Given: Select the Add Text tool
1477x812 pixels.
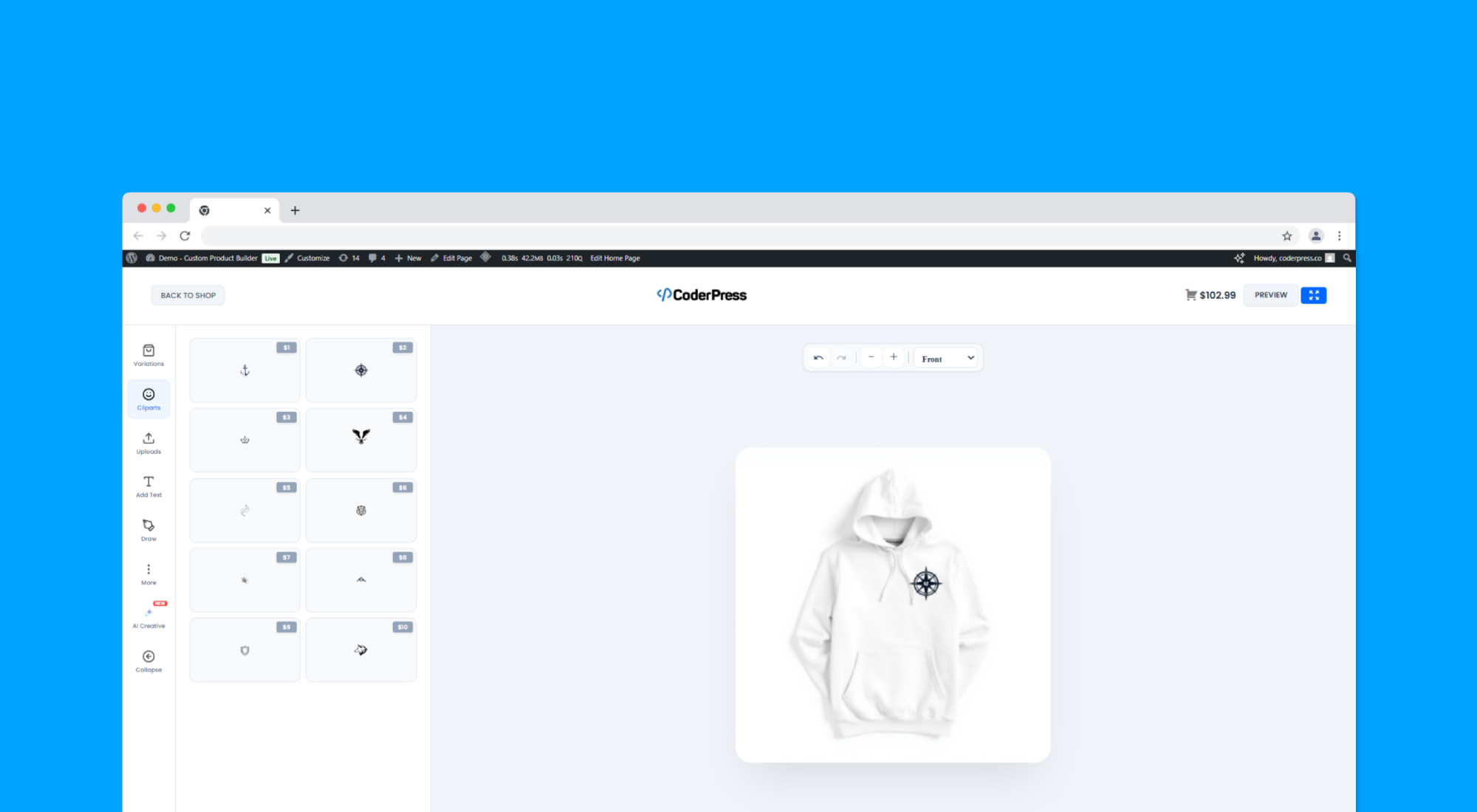Looking at the screenshot, I should coord(148,486).
